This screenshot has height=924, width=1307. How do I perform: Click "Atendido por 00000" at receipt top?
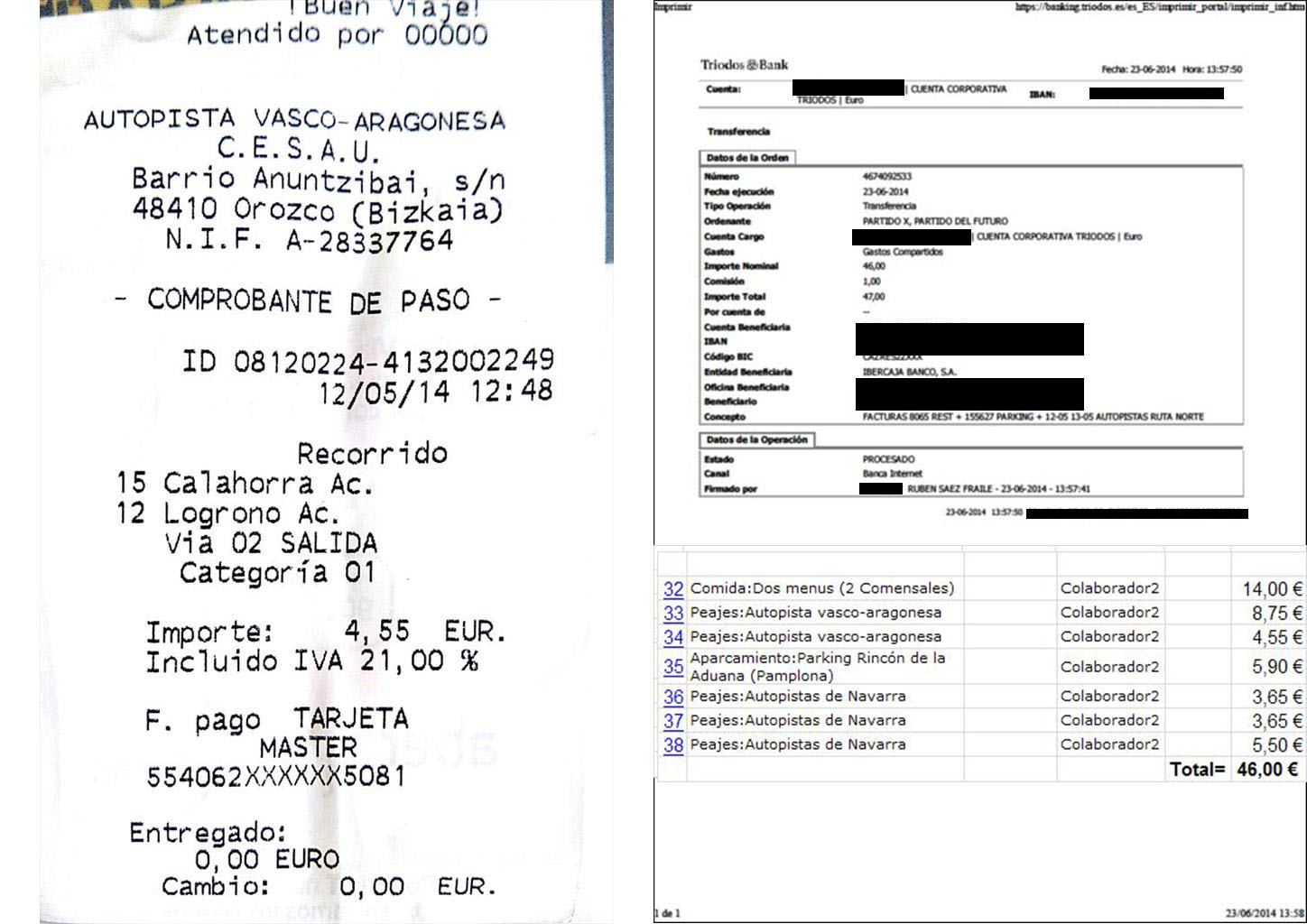click(x=337, y=34)
